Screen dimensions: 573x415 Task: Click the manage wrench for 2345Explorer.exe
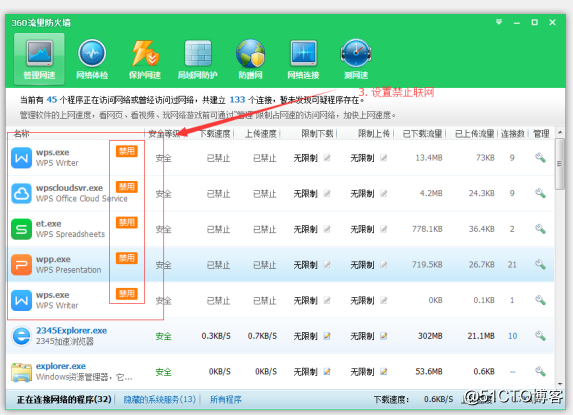(540, 336)
